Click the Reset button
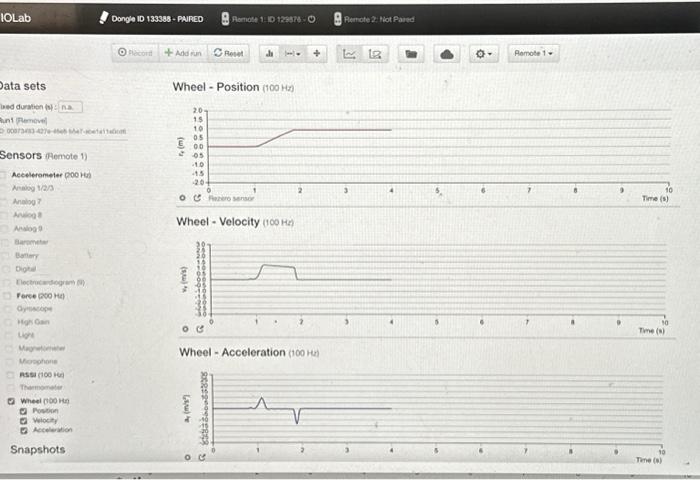Viewport: 700px width, 480px height. pos(229,53)
